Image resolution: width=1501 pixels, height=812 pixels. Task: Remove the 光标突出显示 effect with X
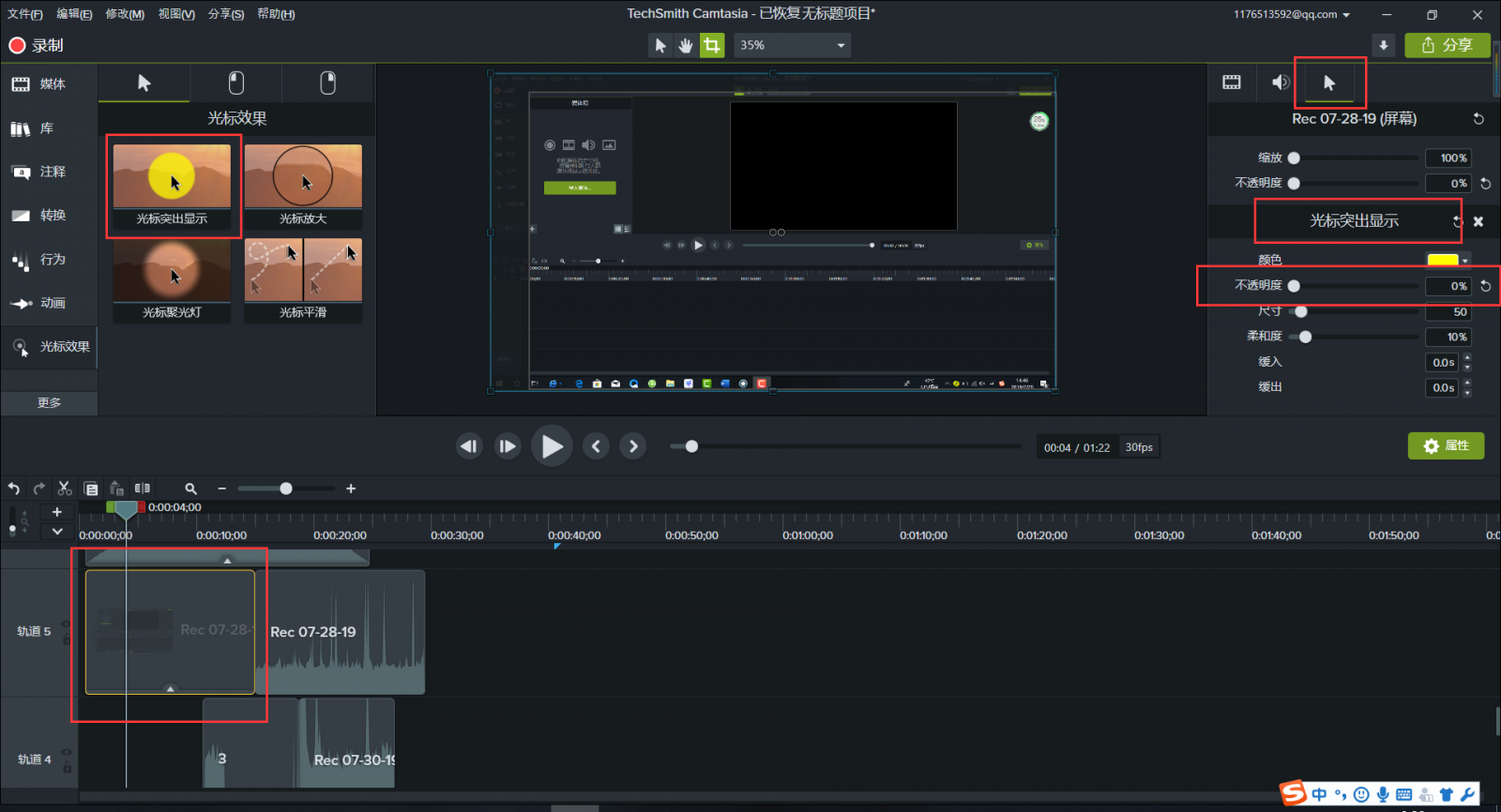[1478, 221]
